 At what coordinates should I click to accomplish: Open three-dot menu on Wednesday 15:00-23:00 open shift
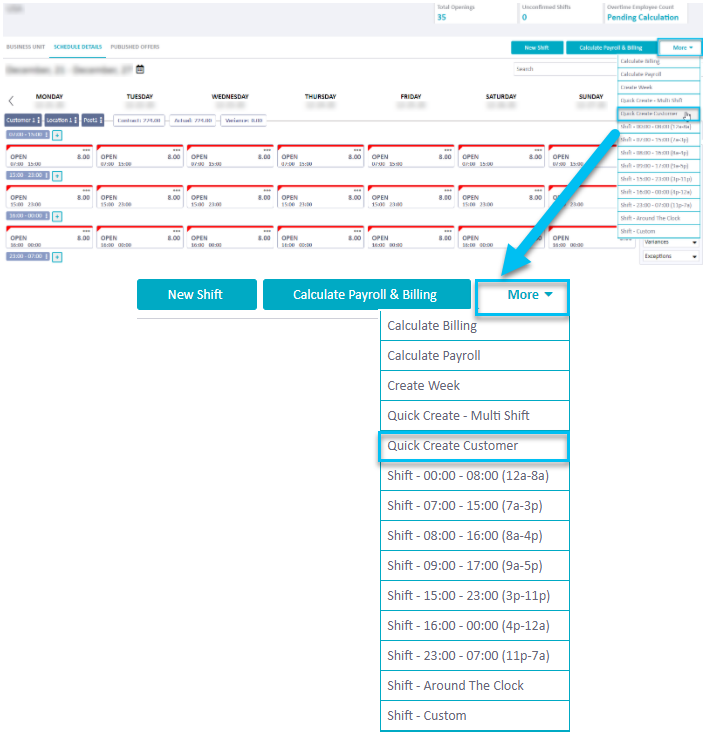click(x=267, y=191)
